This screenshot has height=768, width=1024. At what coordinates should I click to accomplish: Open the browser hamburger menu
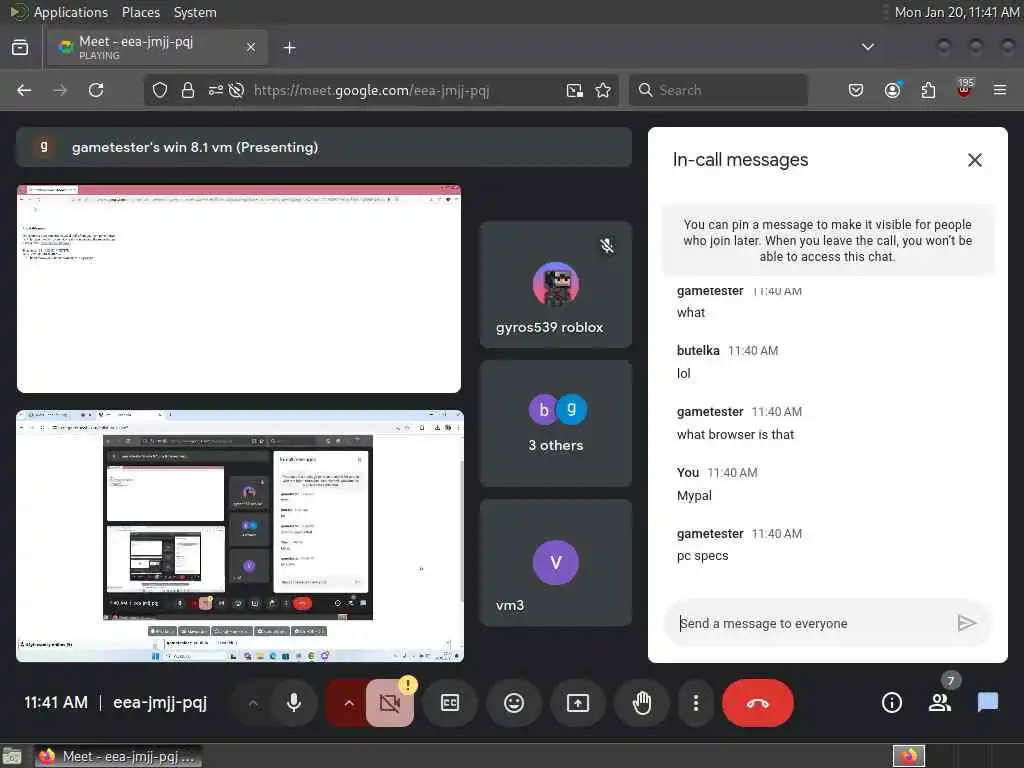pyautogui.click(x=1000, y=90)
